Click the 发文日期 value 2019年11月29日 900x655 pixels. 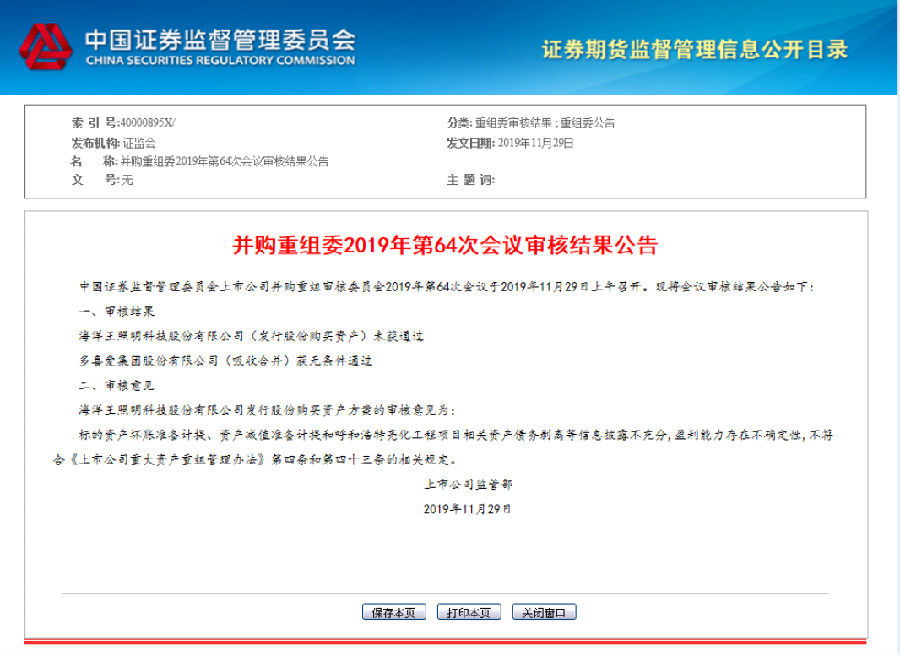pos(536,143)
